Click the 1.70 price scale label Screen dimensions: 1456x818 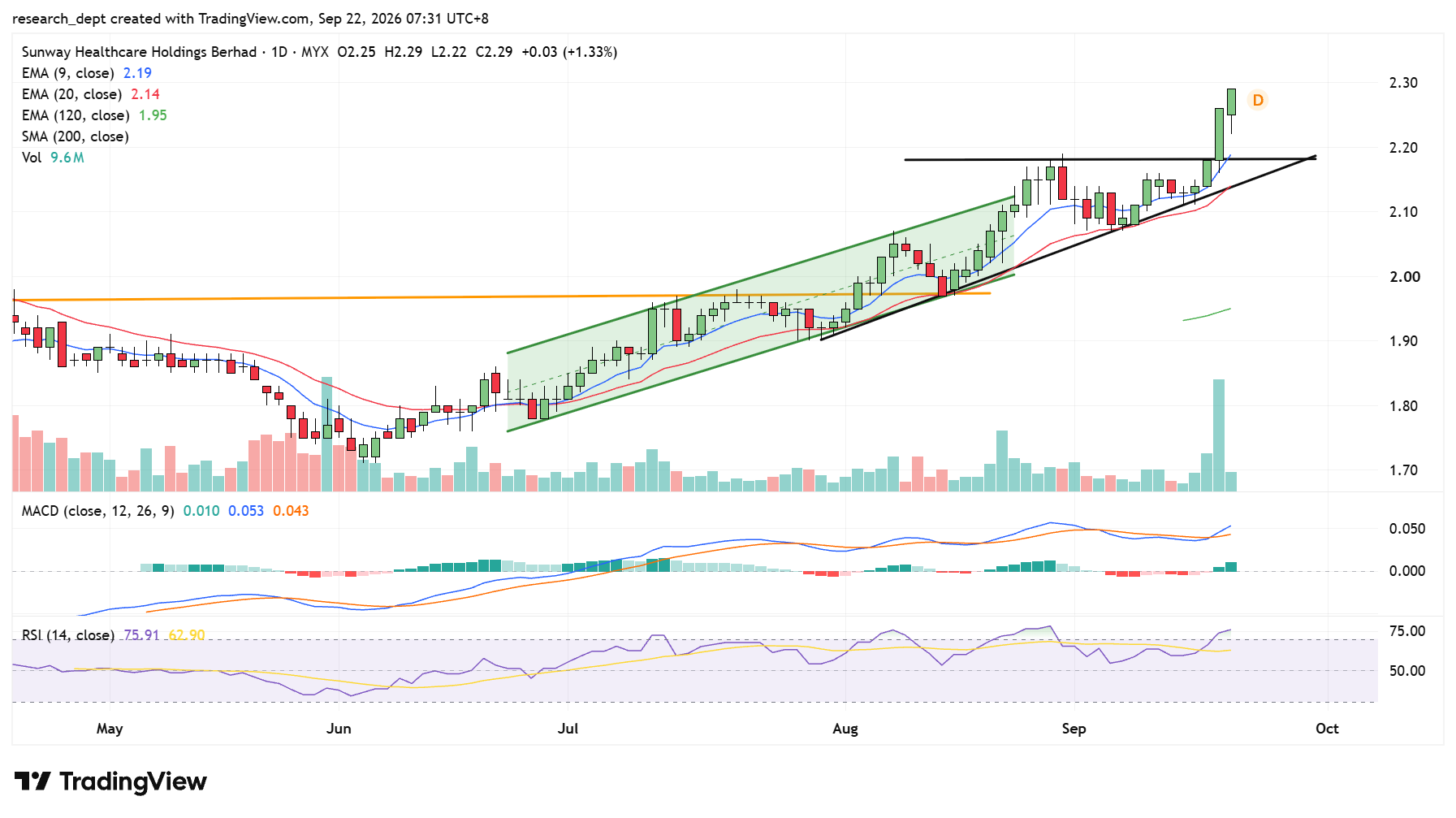tap(1404, 470)
